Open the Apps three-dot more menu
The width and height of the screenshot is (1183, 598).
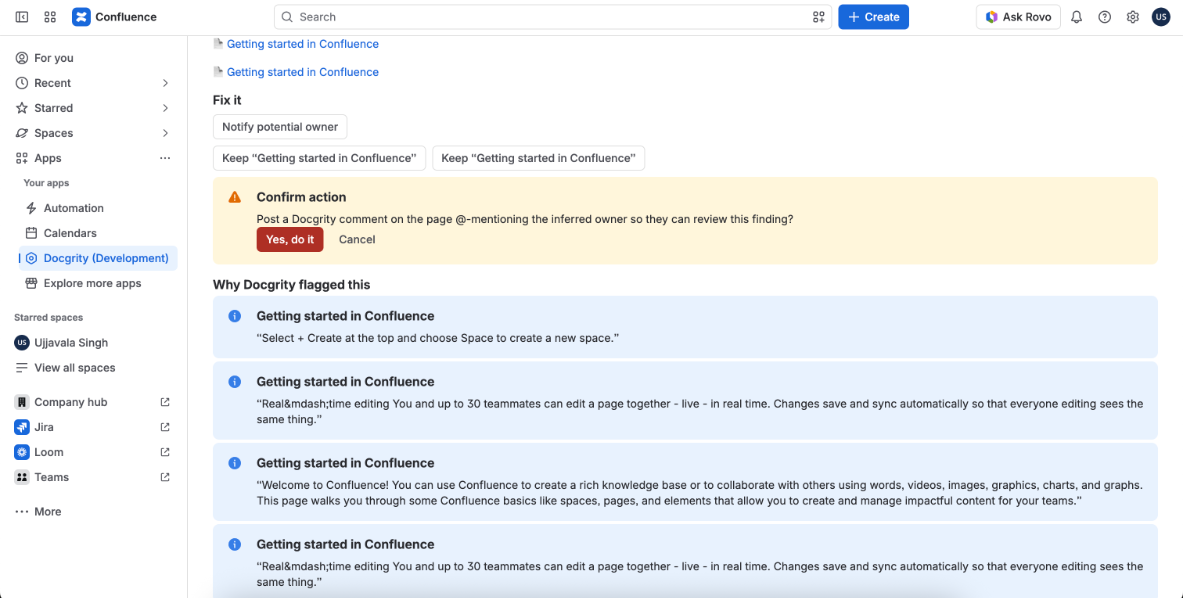(165, 158)
